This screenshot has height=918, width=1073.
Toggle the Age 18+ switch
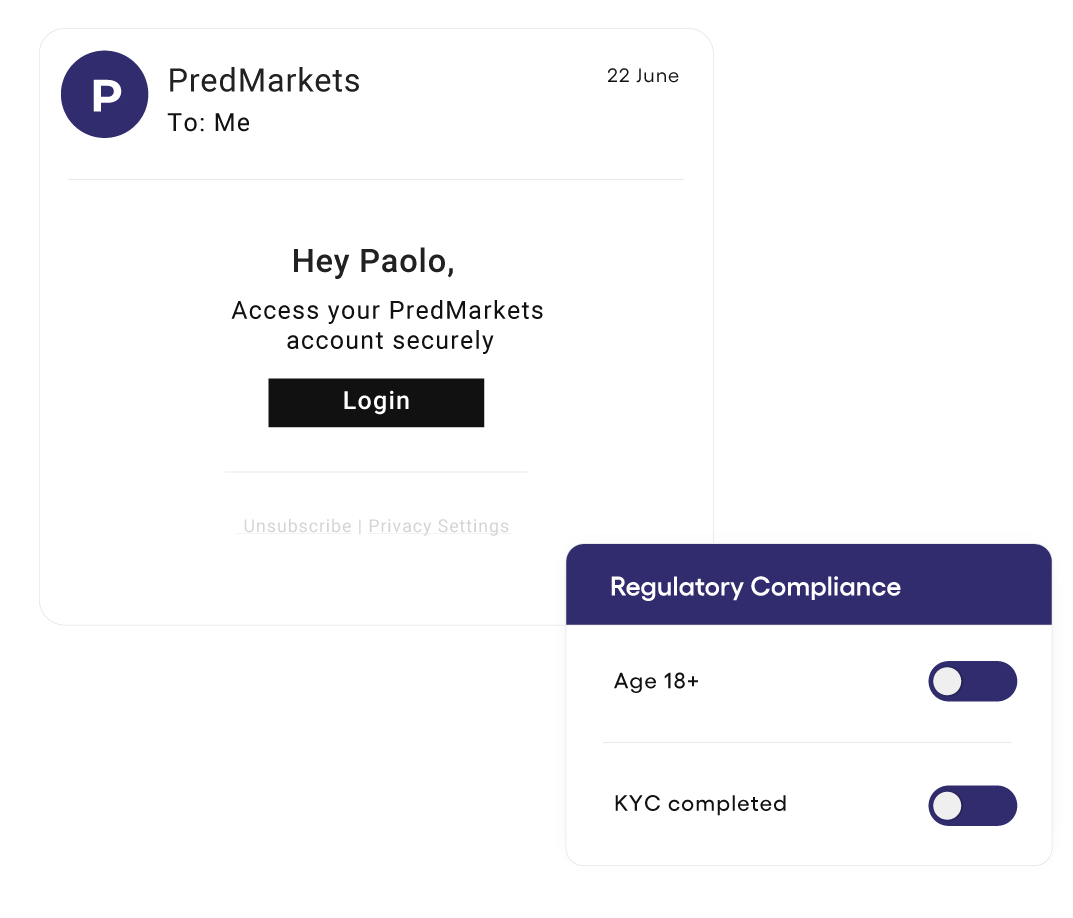pyautogui.click(x=972, y=682)
